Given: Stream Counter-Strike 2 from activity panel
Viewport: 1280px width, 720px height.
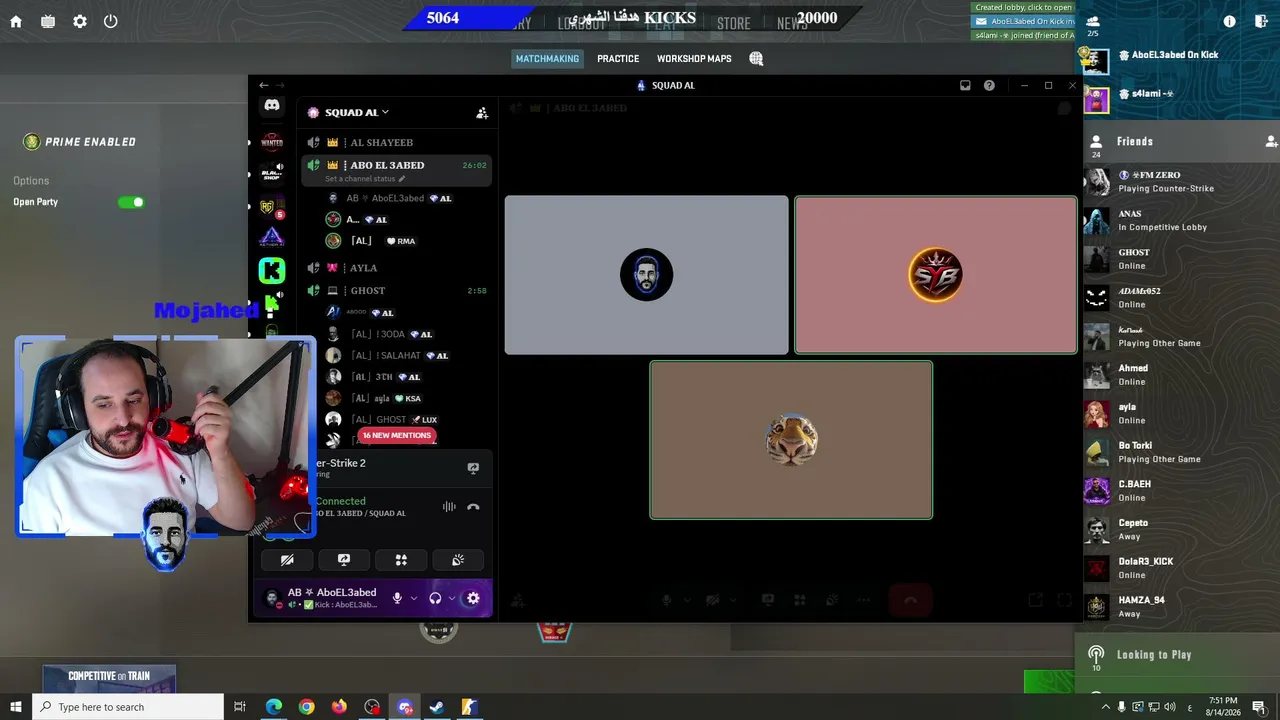Looking at the screenshot, I should coord(473,467).
